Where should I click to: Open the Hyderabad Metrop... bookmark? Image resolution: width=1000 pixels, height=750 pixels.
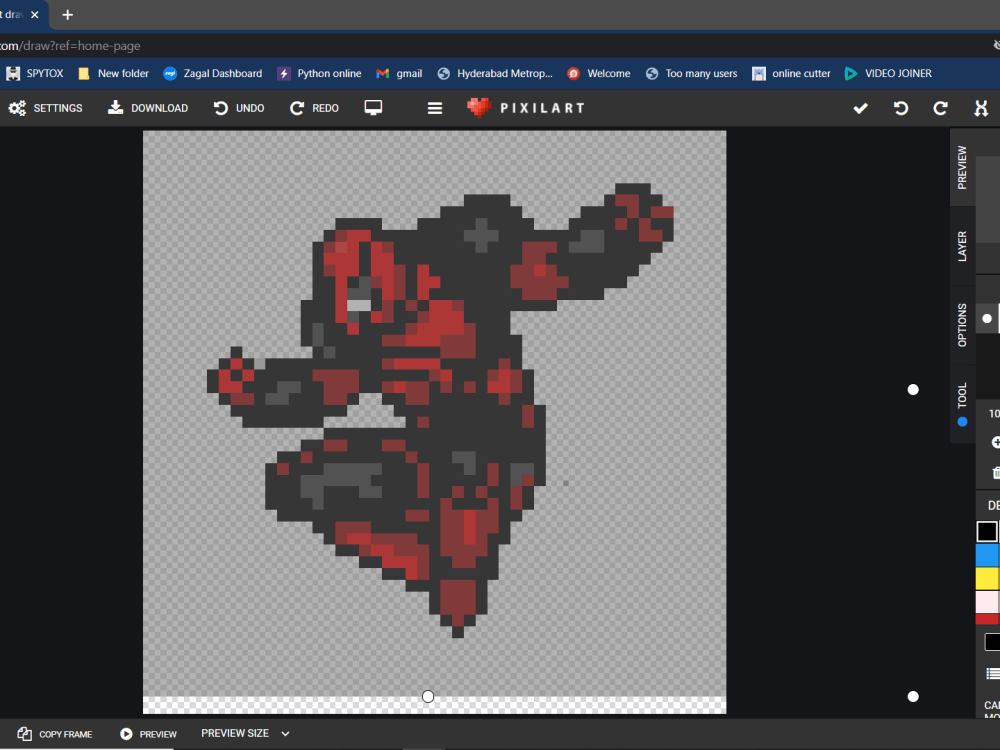click(495, 73)
